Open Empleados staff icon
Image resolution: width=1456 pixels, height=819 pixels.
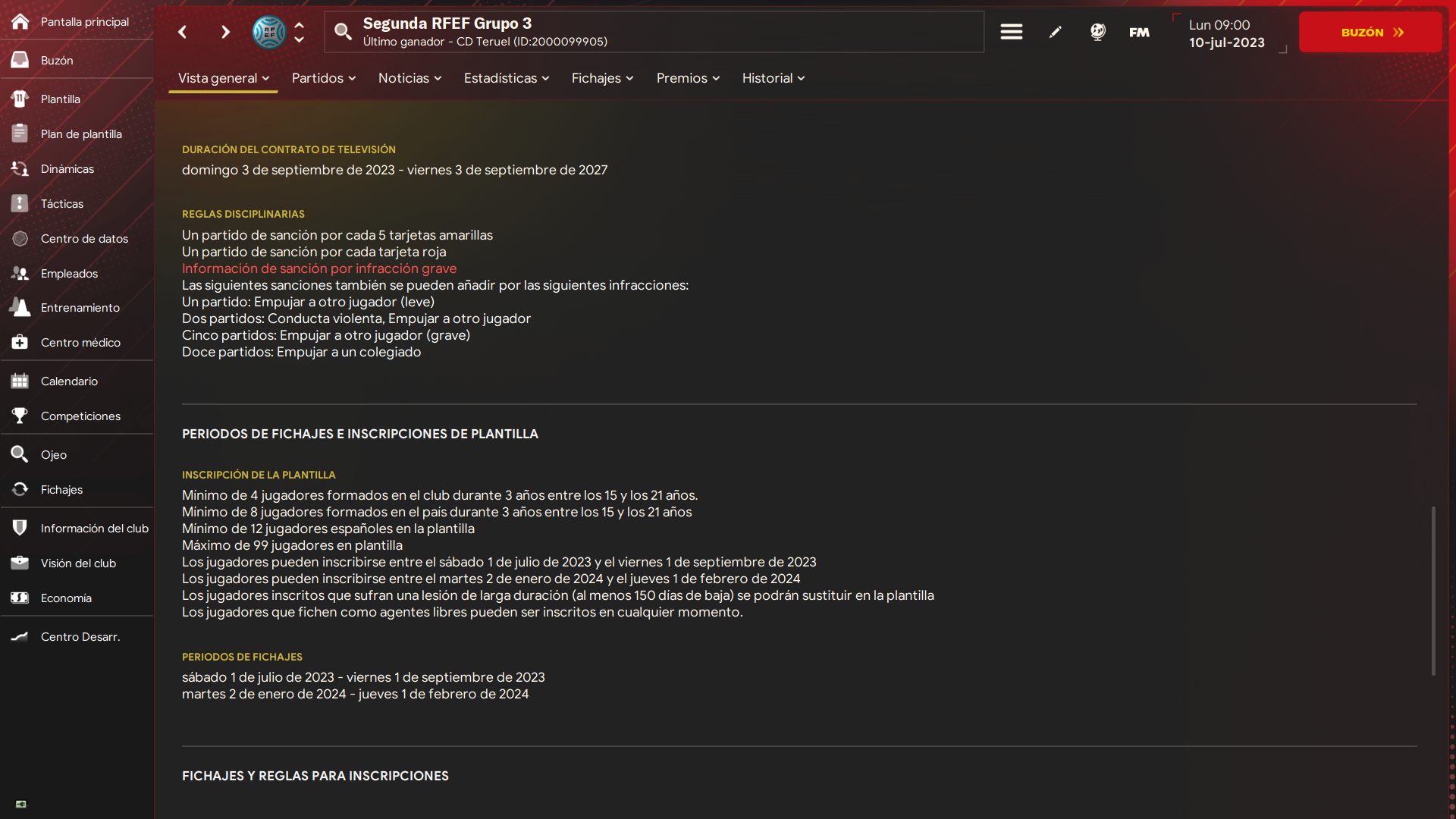pyautogui.click(x=20, y=273)
